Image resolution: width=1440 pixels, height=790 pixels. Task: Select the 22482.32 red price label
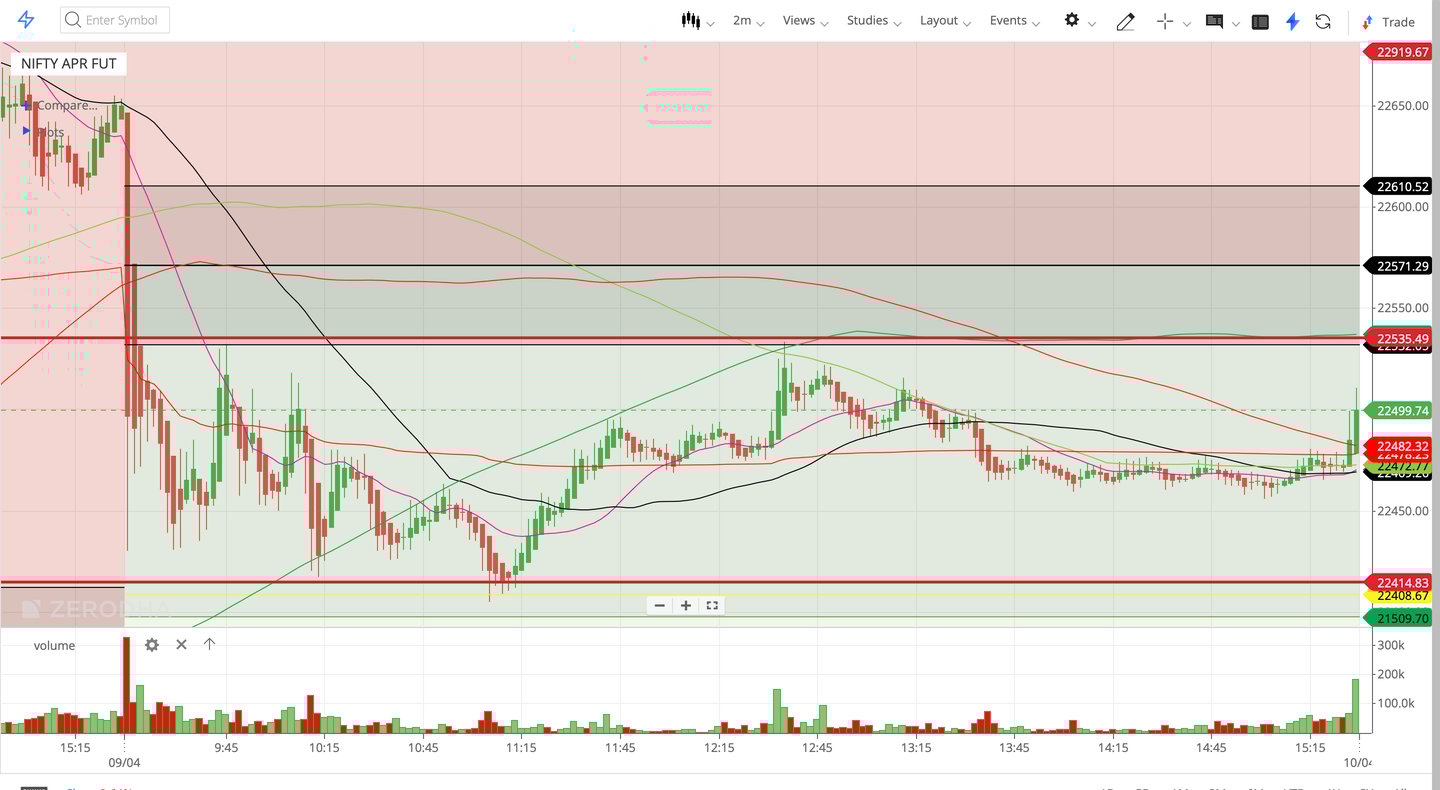point(1400,446)
